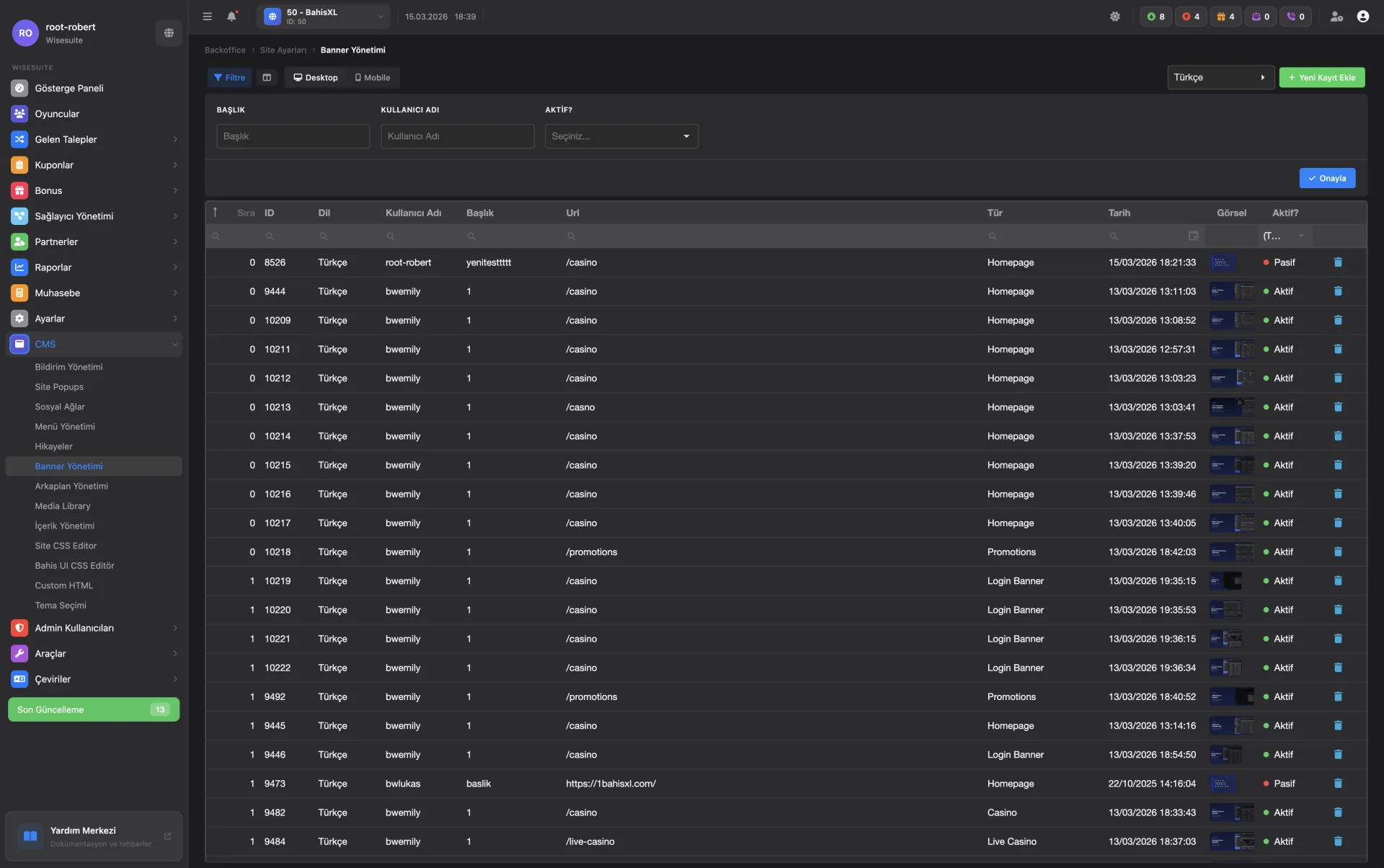
Task: Open the settings gear in the top bar
Action: click(x=1115, y=16)
